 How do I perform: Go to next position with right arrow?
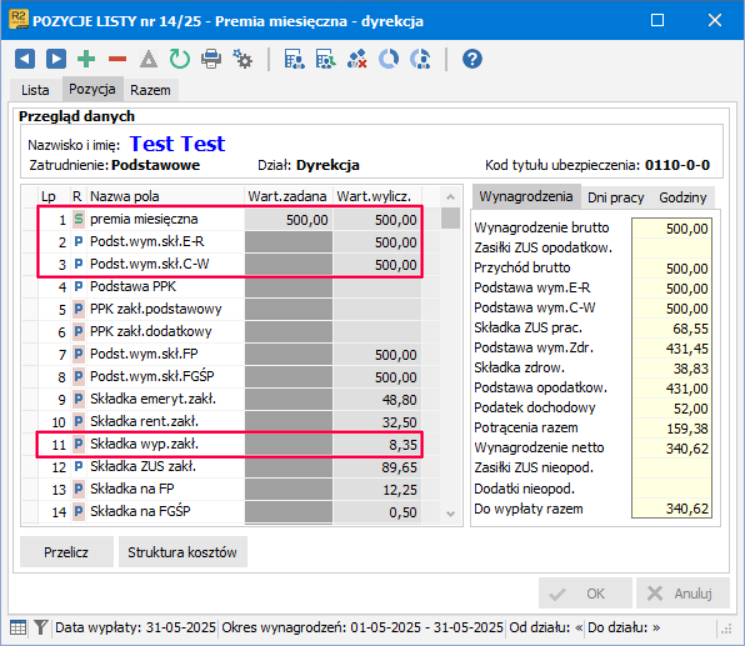[56, 59]
